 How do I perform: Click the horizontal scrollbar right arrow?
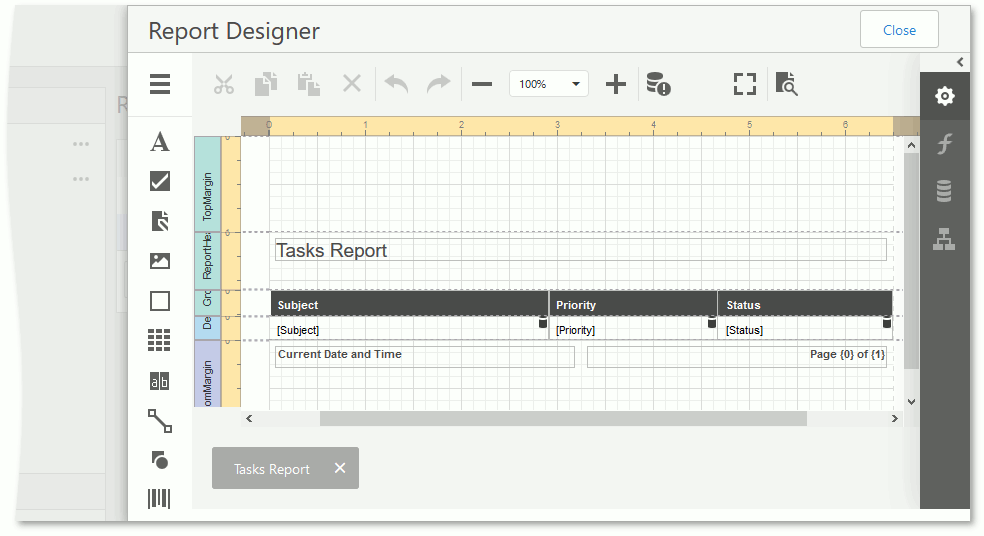pyautogui.click(x=895, y=418)
